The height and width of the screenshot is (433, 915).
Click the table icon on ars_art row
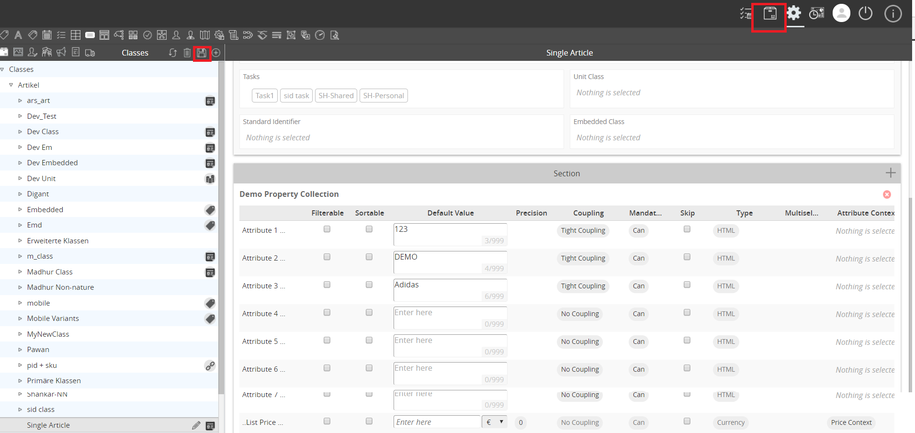pyautogui.click(x=210, y=101)
